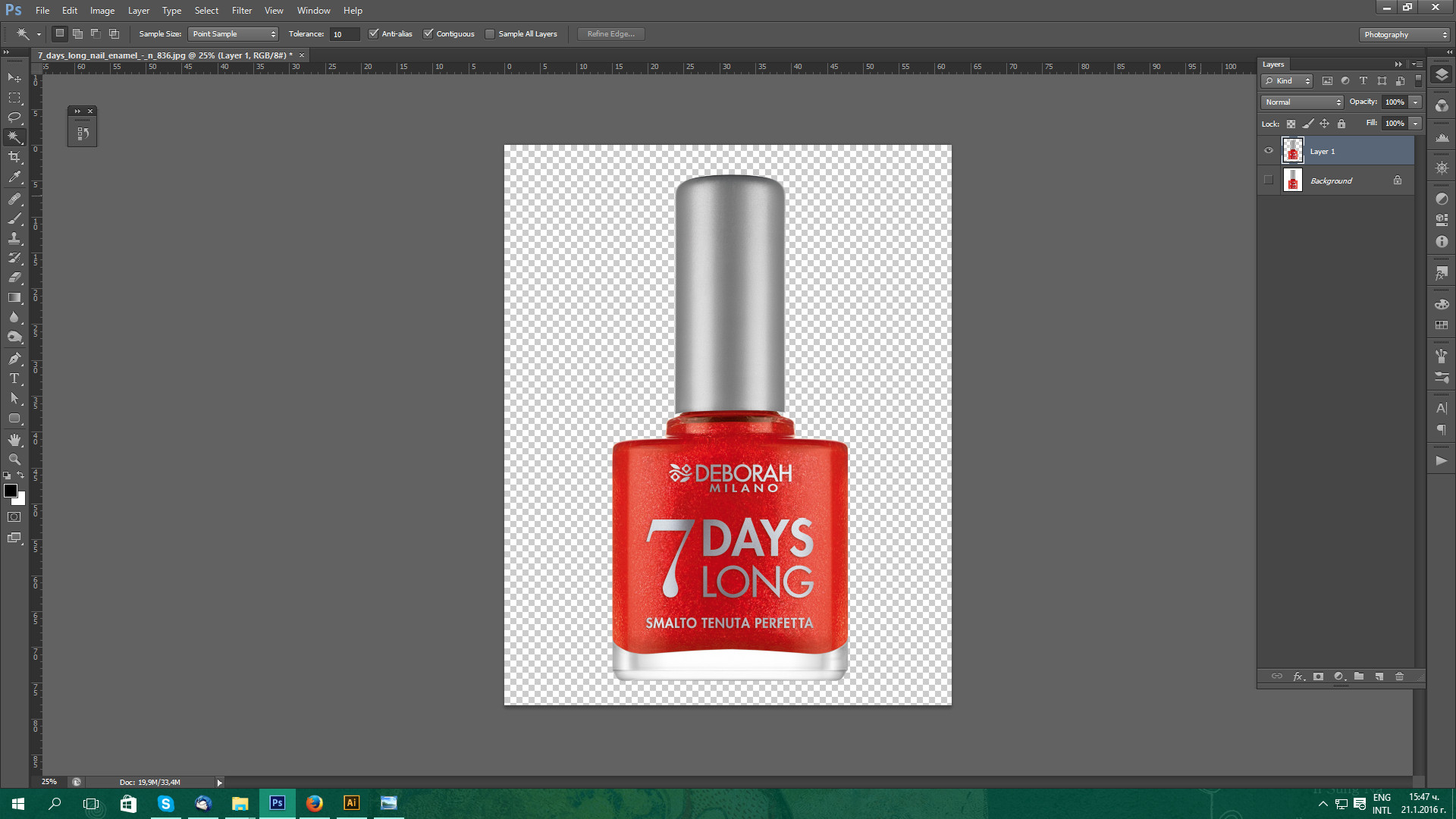Open the Layer menu
The width and height of the screenshot is (1456, 819).
click(x=139, y=11)
